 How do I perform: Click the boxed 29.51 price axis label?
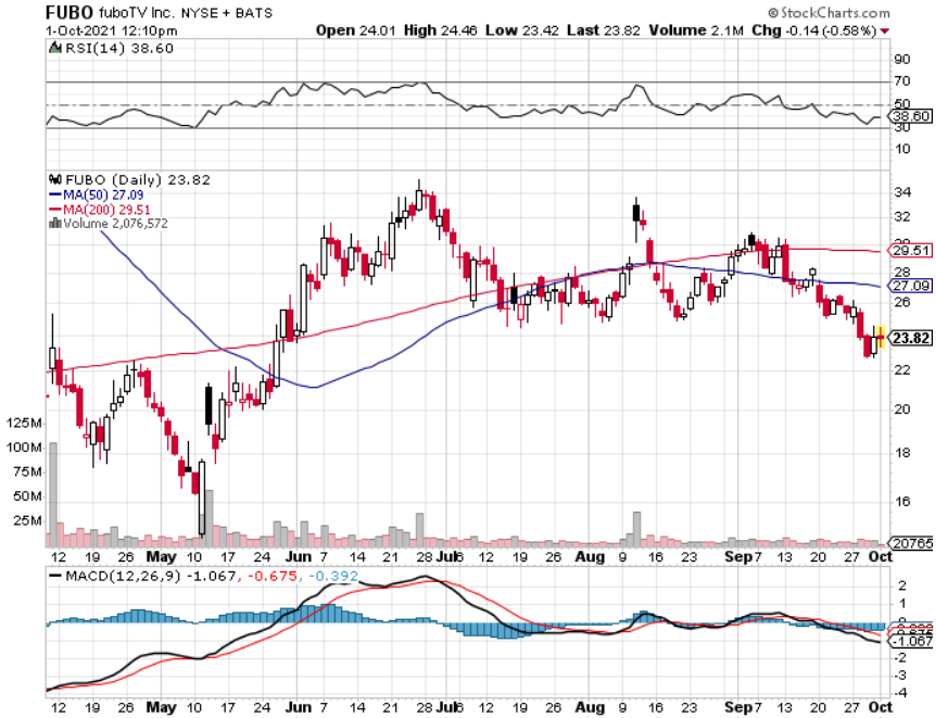(x=912, y=250)
